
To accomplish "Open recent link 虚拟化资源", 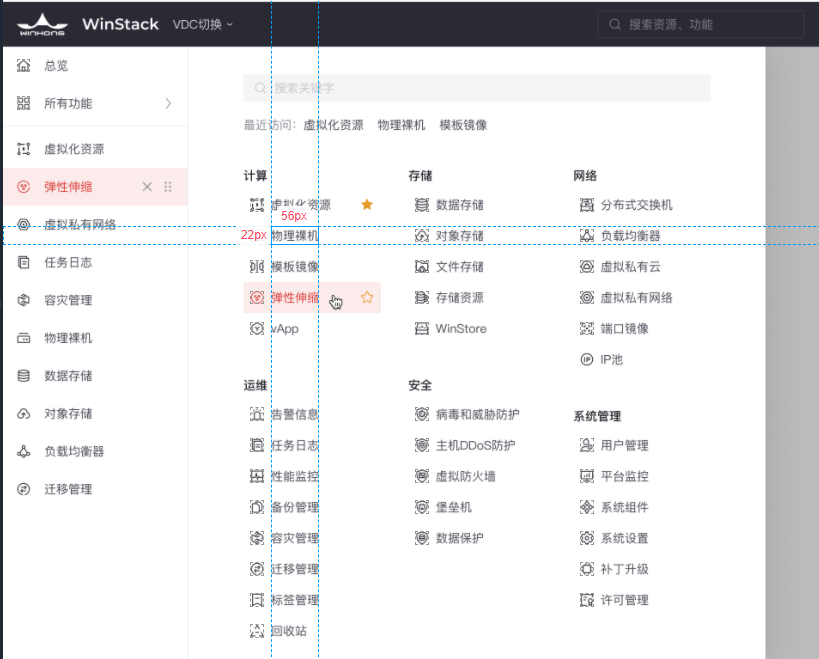I will (333, 125).
